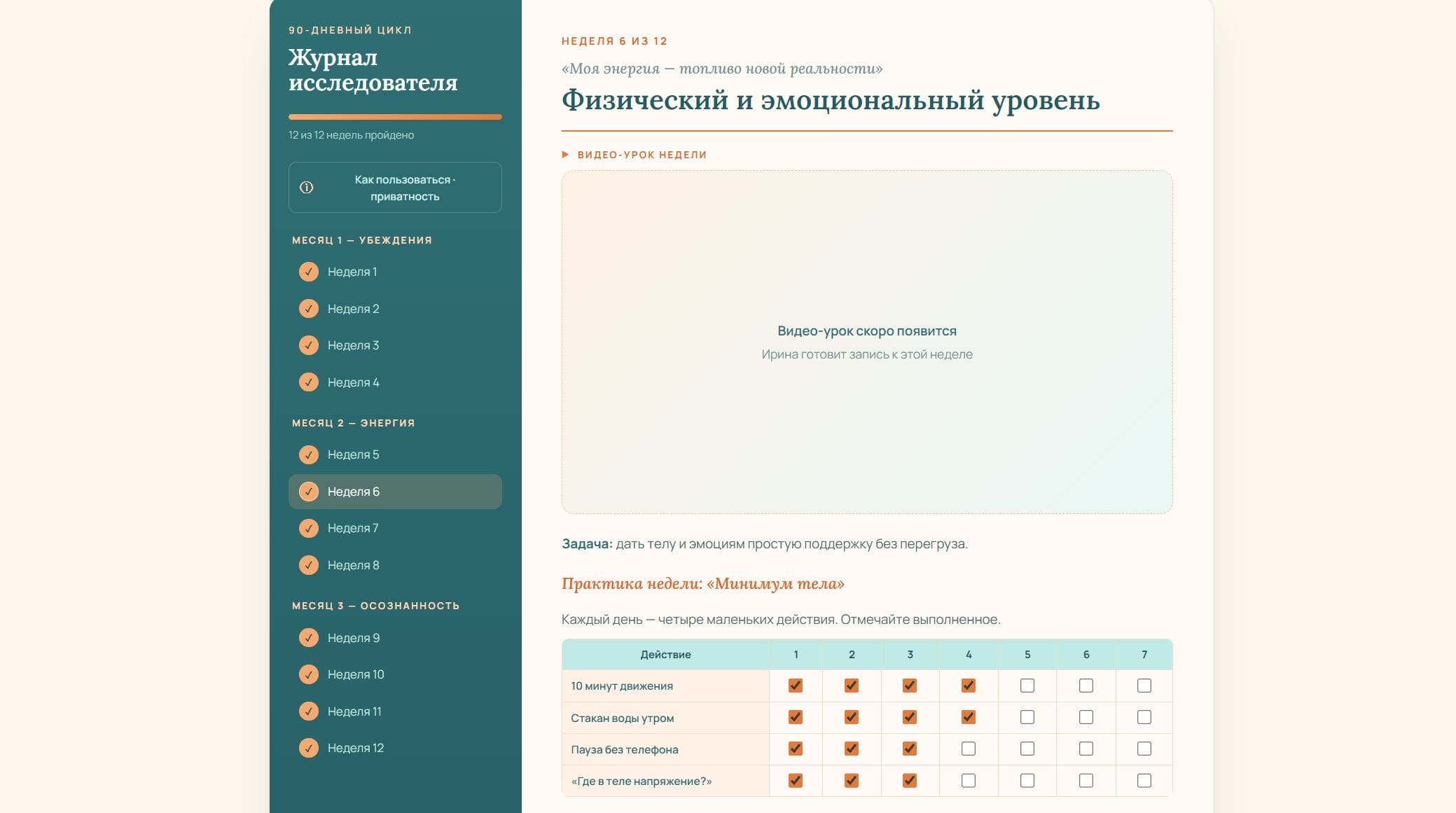Check day 4 for Пауза без телефона
Image resolution: width=1456 pixels, height=813 pixels.
(969, 749)
